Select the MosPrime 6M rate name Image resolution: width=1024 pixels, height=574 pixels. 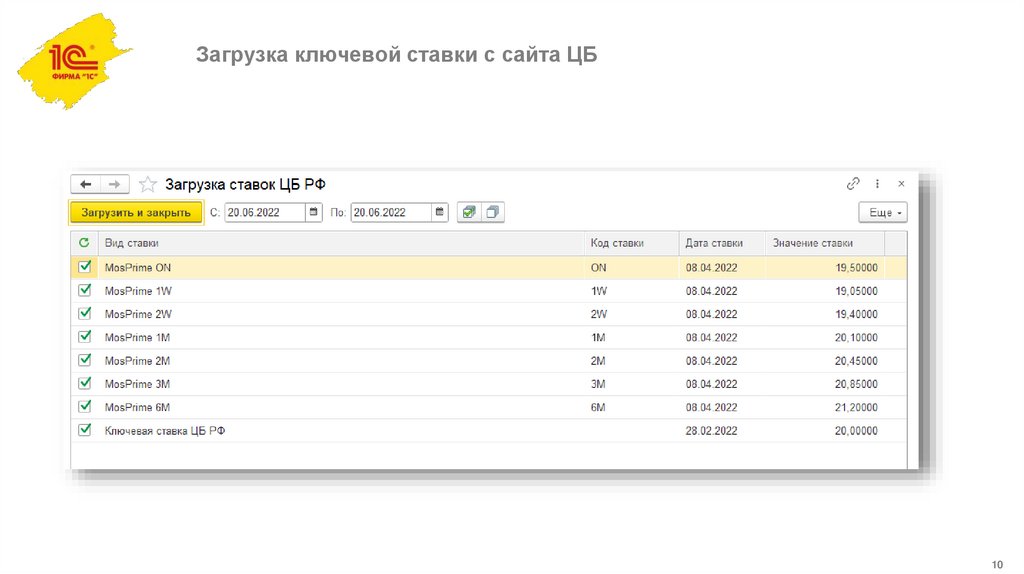coord(137,407)
